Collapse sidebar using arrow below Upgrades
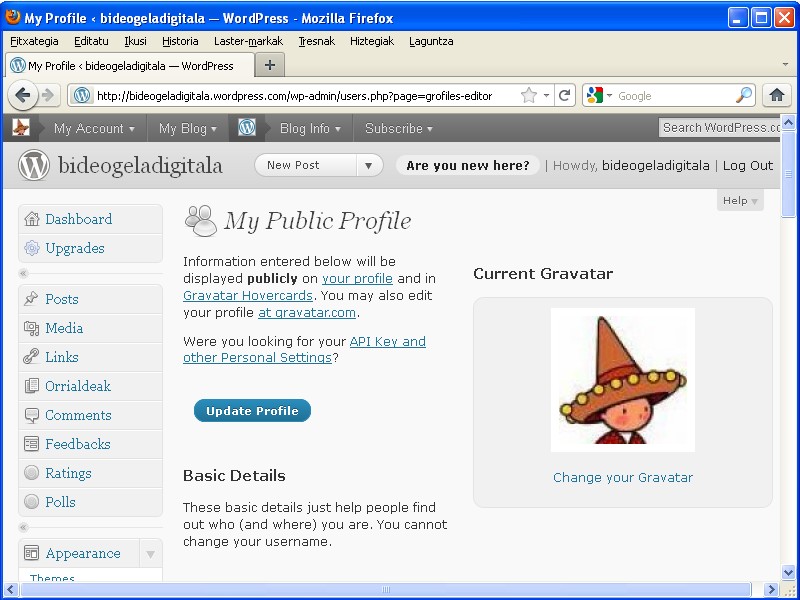This screenshot has width=800, height=600. 23,273
